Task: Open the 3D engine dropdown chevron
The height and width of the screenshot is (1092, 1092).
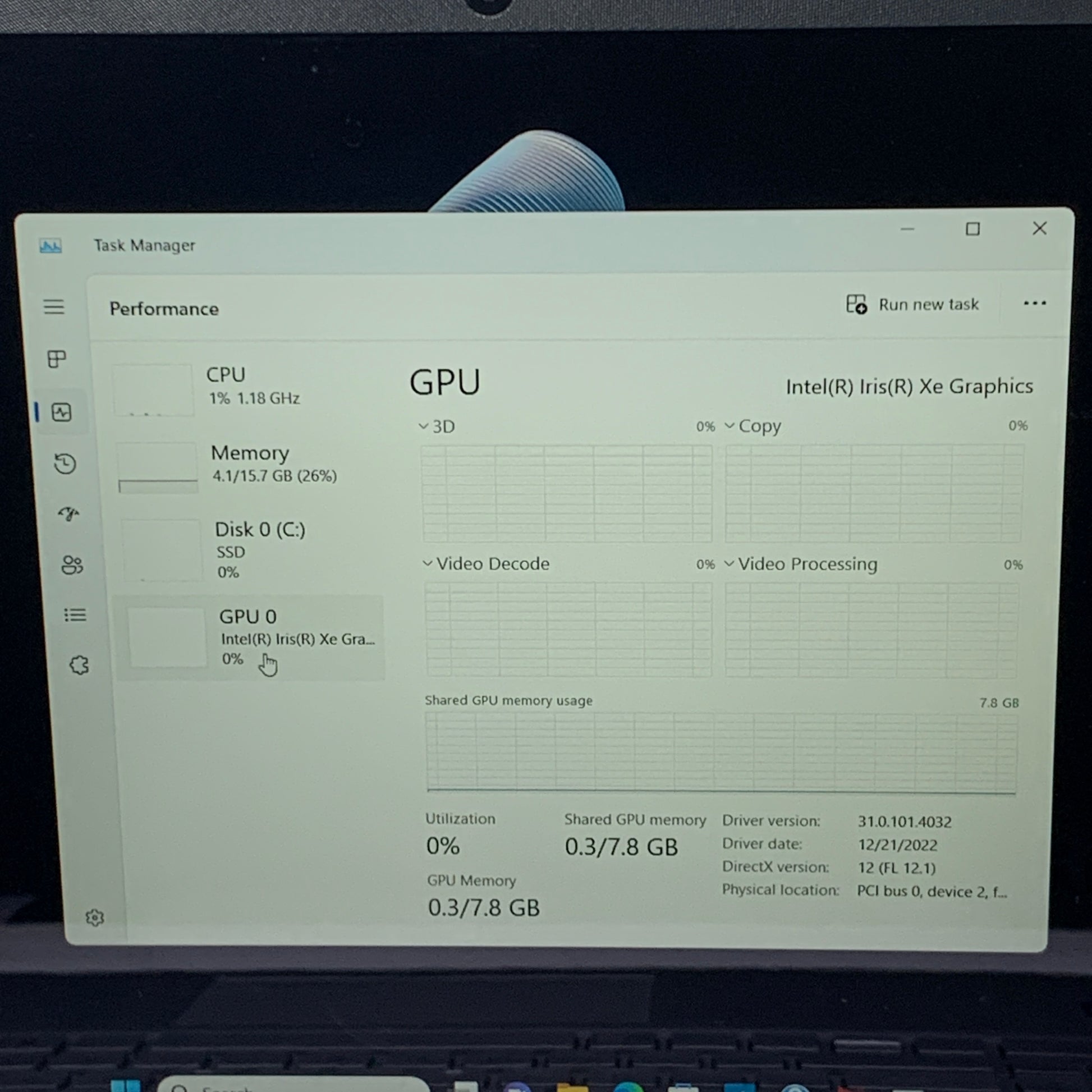Action: pyautogui.click(x=423, y=425)
